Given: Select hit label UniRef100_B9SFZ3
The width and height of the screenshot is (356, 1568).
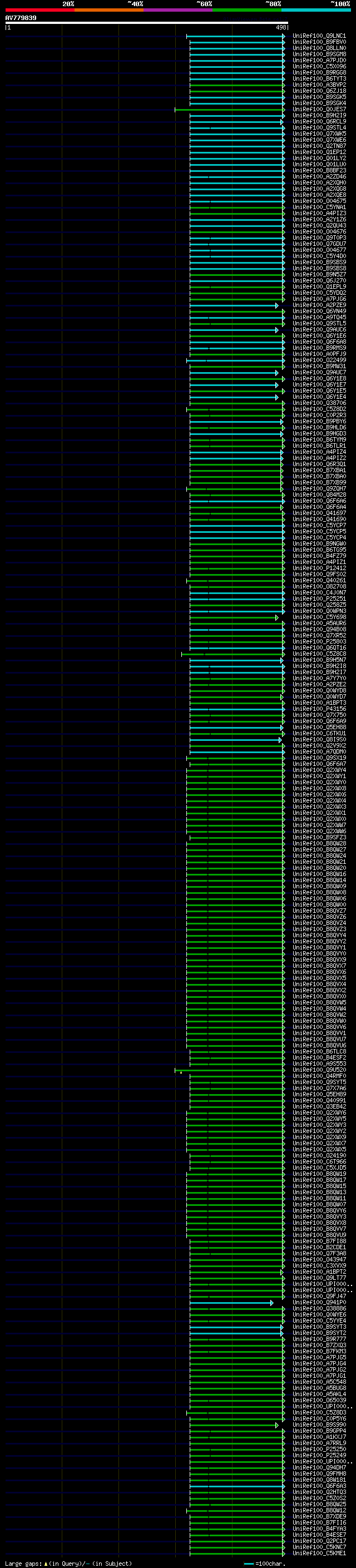Looking at the screenshot, I should coord(319,838).
